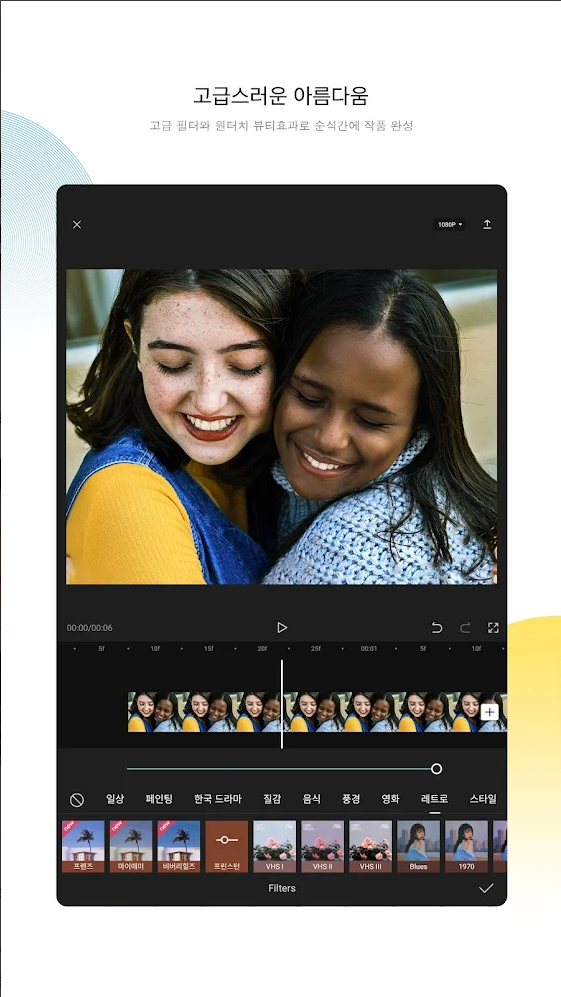Screen dimensions: 561x997
Task: Open the selected 프린스턴 filter adjustment
Action: (x=227, y=846)
